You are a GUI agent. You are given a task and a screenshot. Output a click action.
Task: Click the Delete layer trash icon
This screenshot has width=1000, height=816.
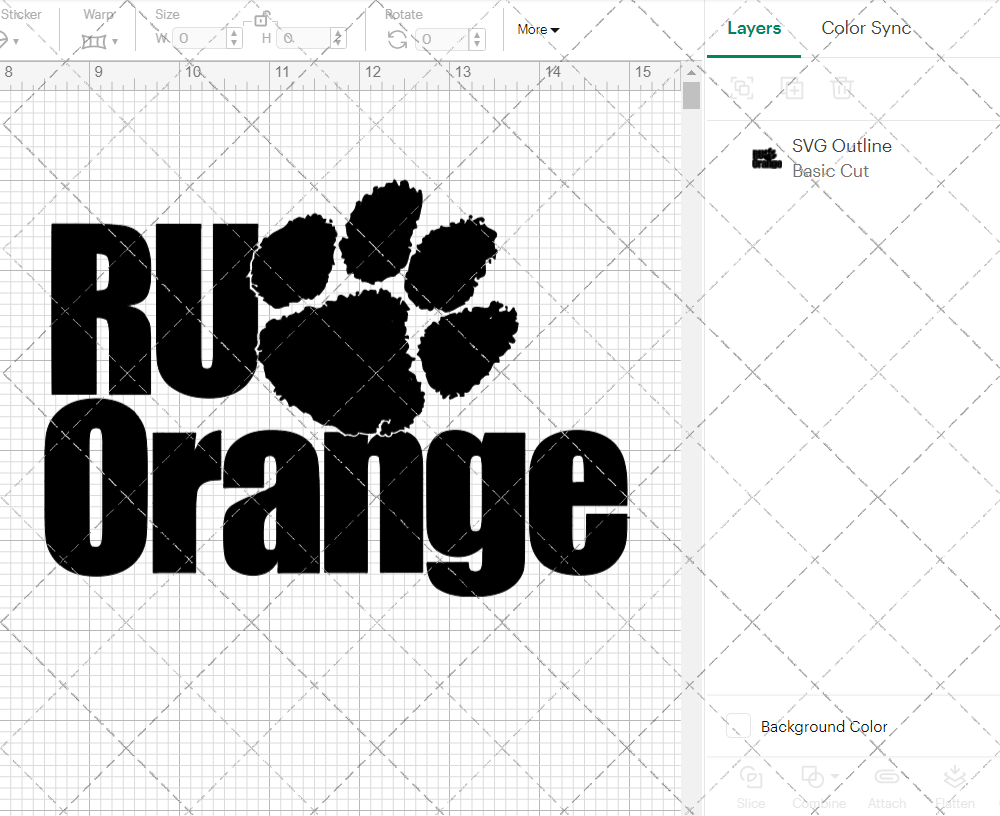843,88
